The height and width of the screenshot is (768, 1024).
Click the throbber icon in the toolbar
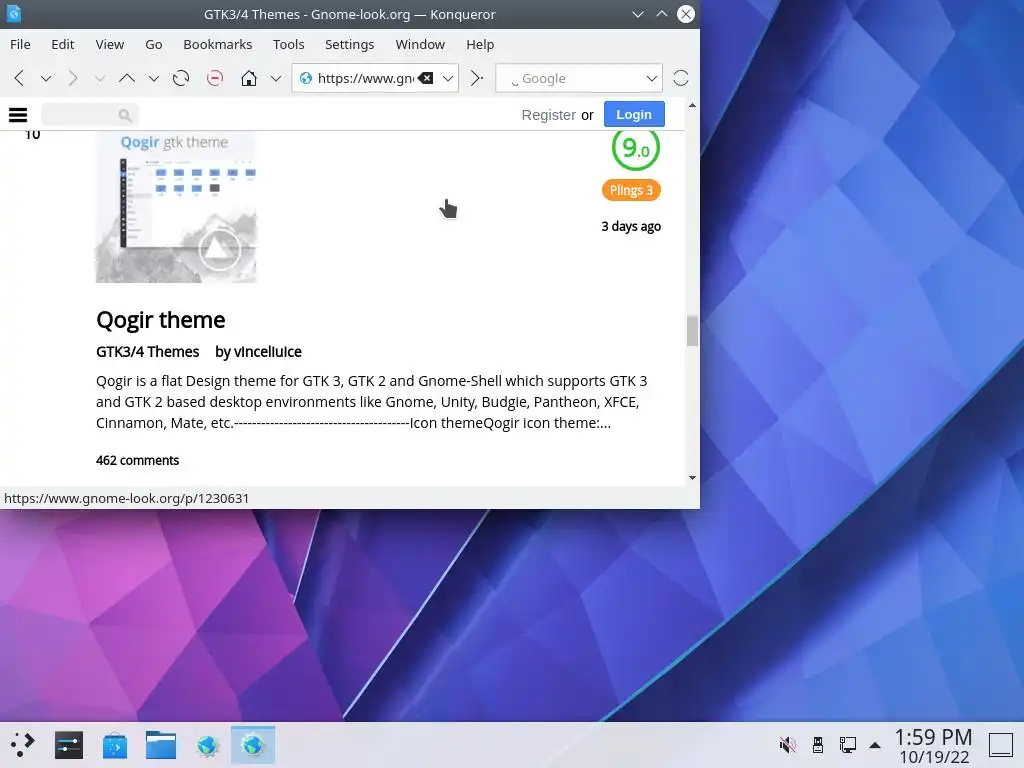pos(680,78)
